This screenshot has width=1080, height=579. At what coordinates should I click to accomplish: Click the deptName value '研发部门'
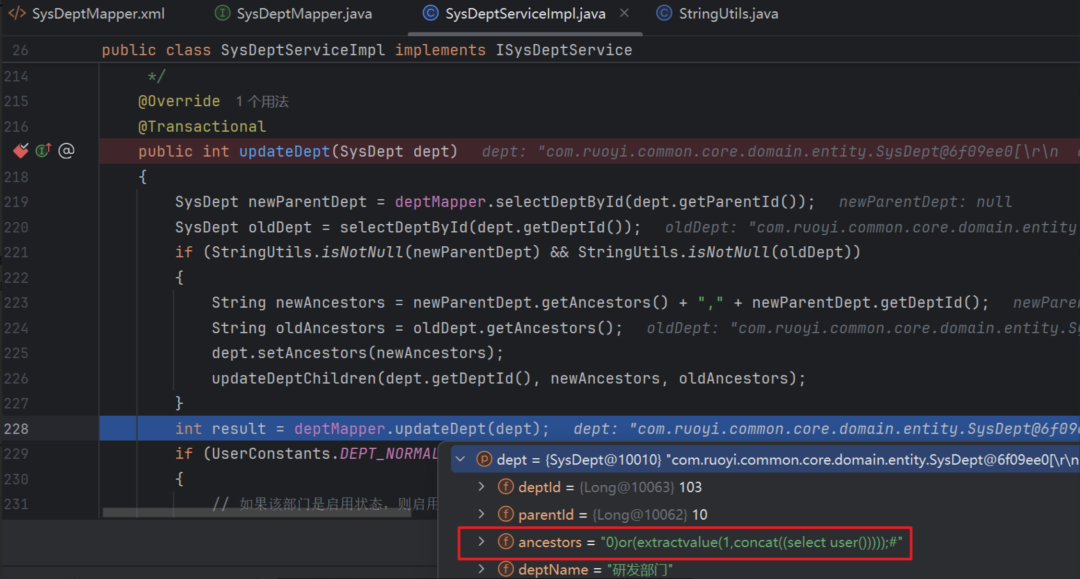(640, 570)
